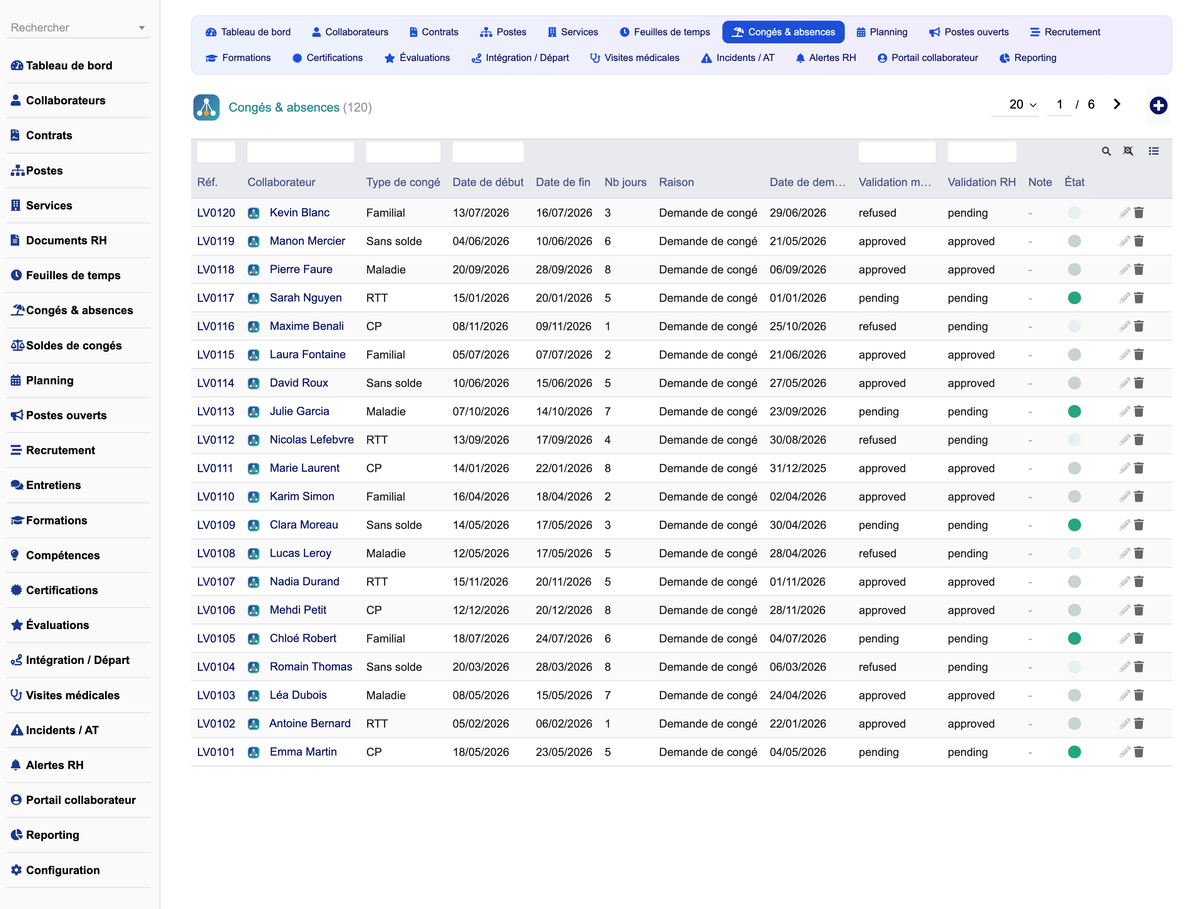This screenshot has width=1200, height=909.
Task: Open the Recrutement top tab
Action: pos(1064,32)
